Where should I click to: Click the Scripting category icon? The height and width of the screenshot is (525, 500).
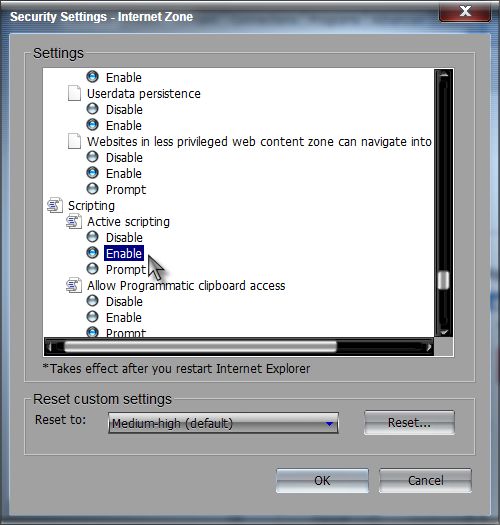click(55, 205)
